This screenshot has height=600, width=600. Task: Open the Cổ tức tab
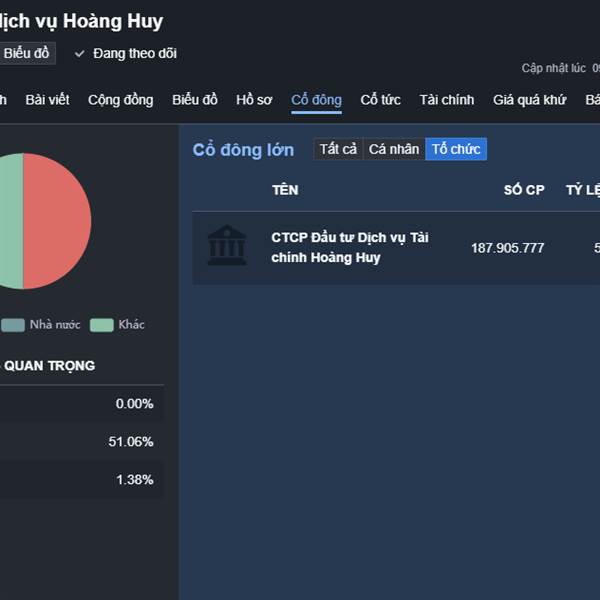tap(380, 100)
